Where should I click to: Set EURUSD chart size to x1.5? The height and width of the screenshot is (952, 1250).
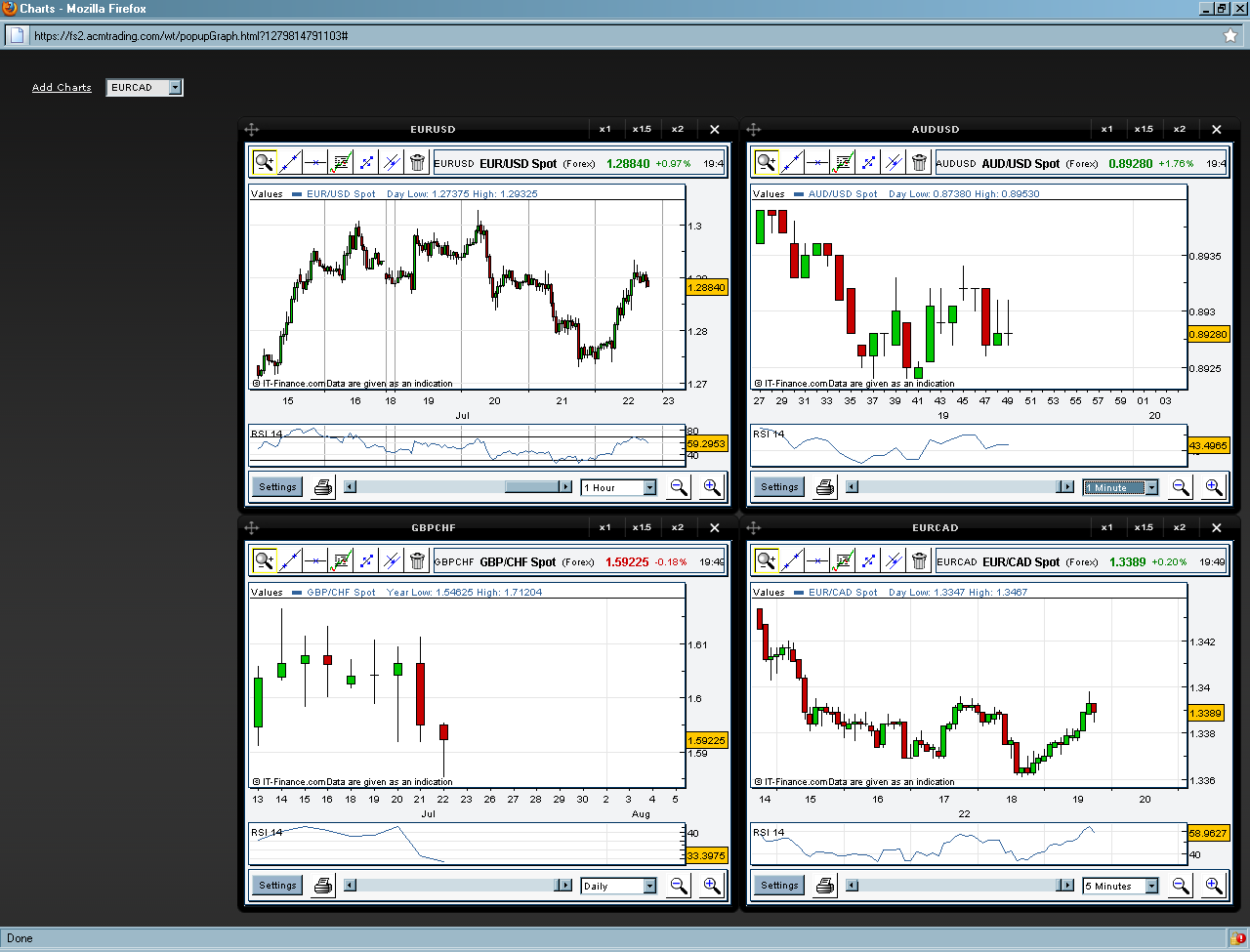[642, 130]
